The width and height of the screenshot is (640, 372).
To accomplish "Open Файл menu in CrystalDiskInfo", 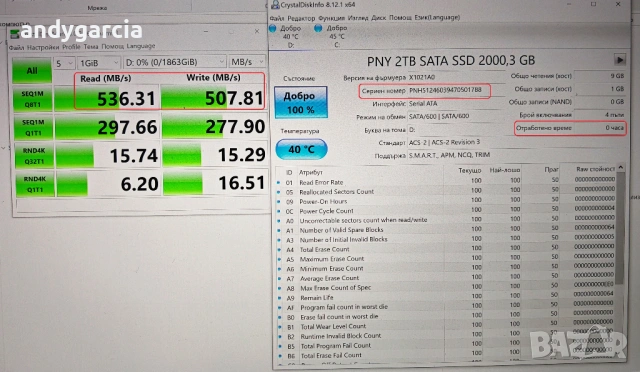I will (x=277, y=18).
